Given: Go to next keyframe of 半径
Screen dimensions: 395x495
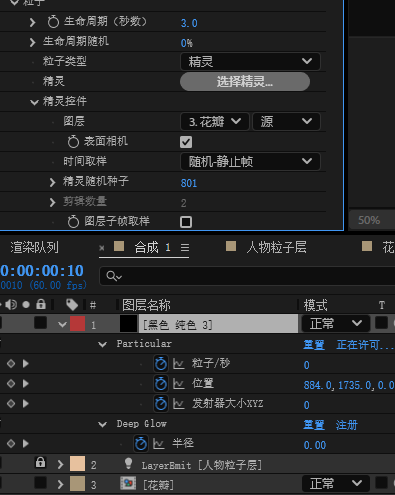Looking at the screenshot, I should [x=25, y=444].
